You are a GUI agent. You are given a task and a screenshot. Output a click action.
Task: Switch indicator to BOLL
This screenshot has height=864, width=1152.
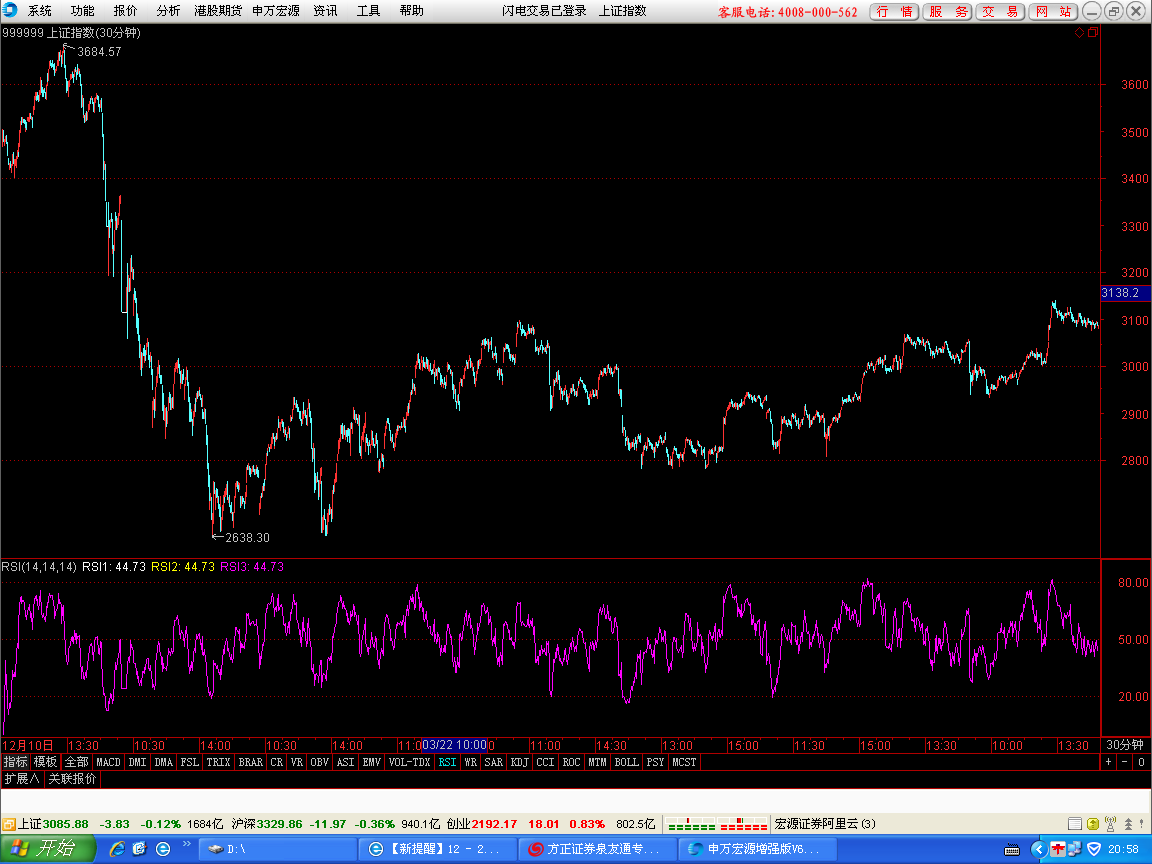627,762
